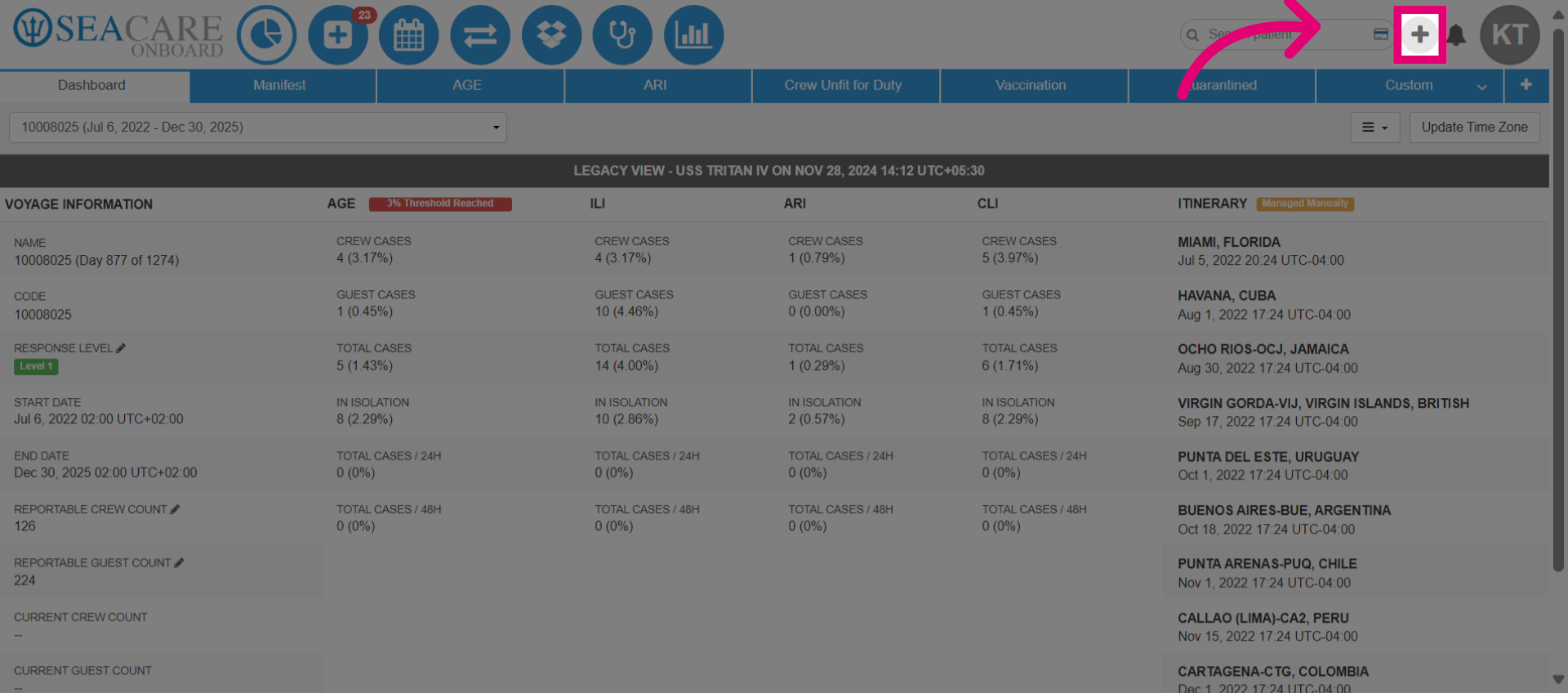1568x693 pixels.
Task: Click the Legacy View banner title
Action: (779, 171)
